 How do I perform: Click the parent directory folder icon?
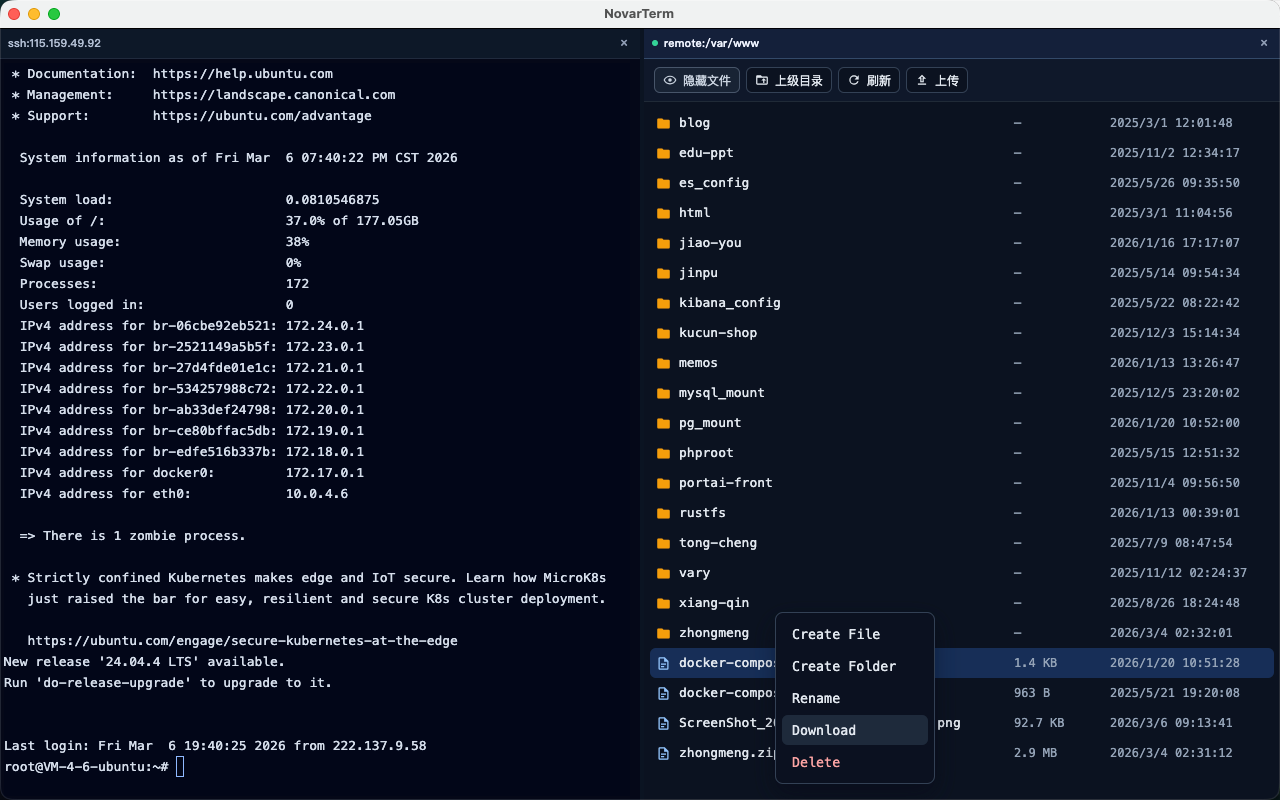(764, 80)
